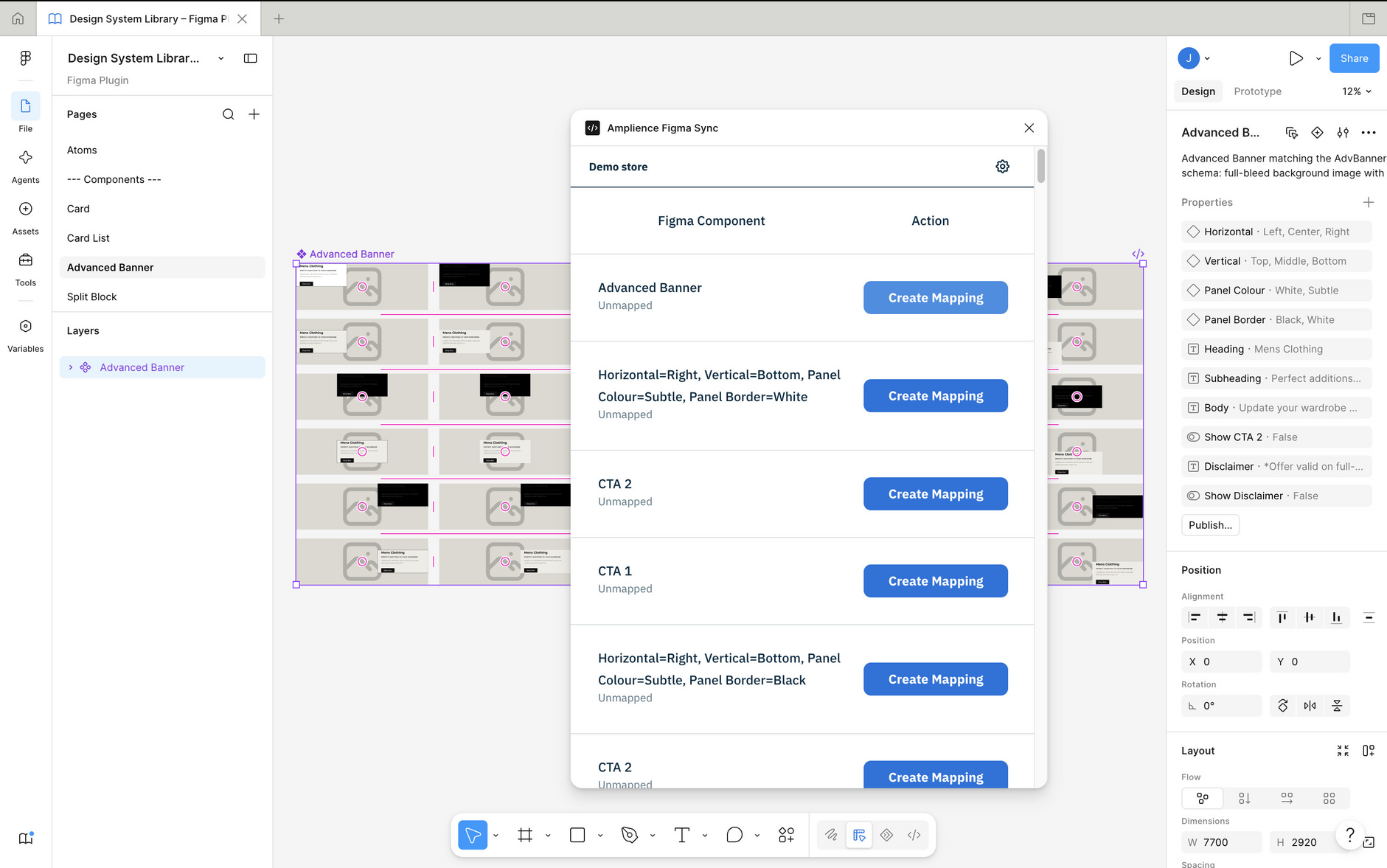Create Mapping for CTA 1

935,581
